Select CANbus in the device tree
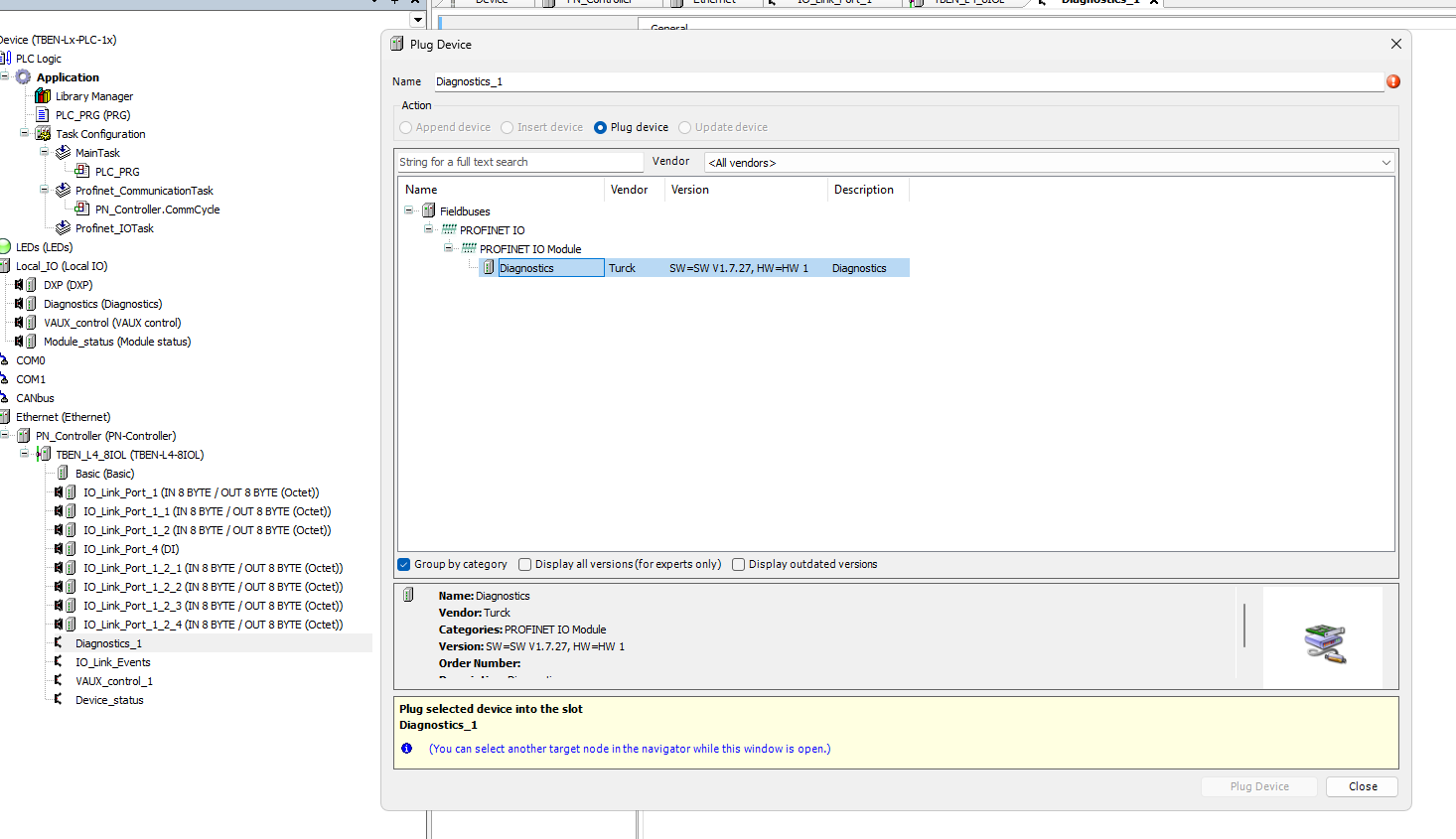Image resolution: width=1456 pixels, height=839 pixels. tap(35, 398)
